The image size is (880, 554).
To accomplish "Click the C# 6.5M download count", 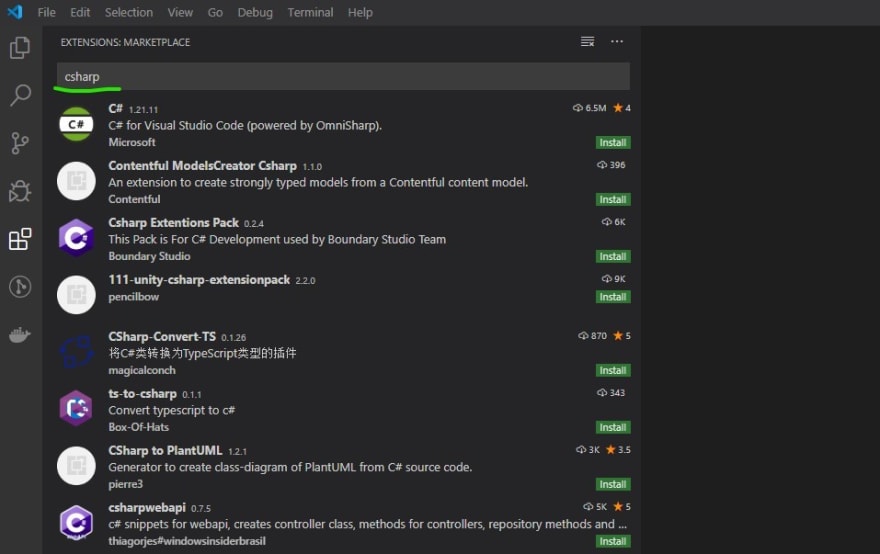I will [x=589, y=108].
